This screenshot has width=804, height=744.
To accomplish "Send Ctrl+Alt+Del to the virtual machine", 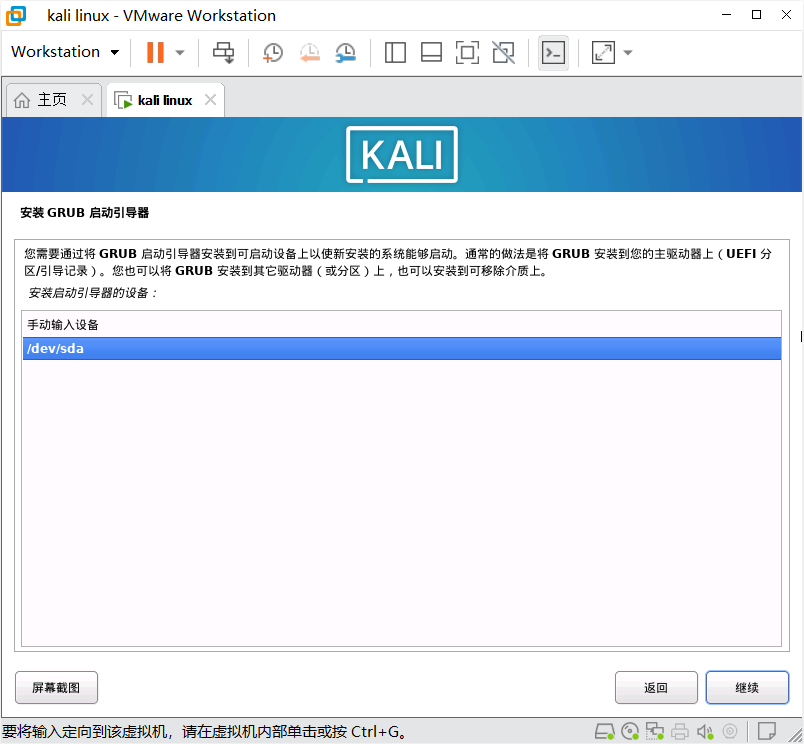I will point(224,52).
